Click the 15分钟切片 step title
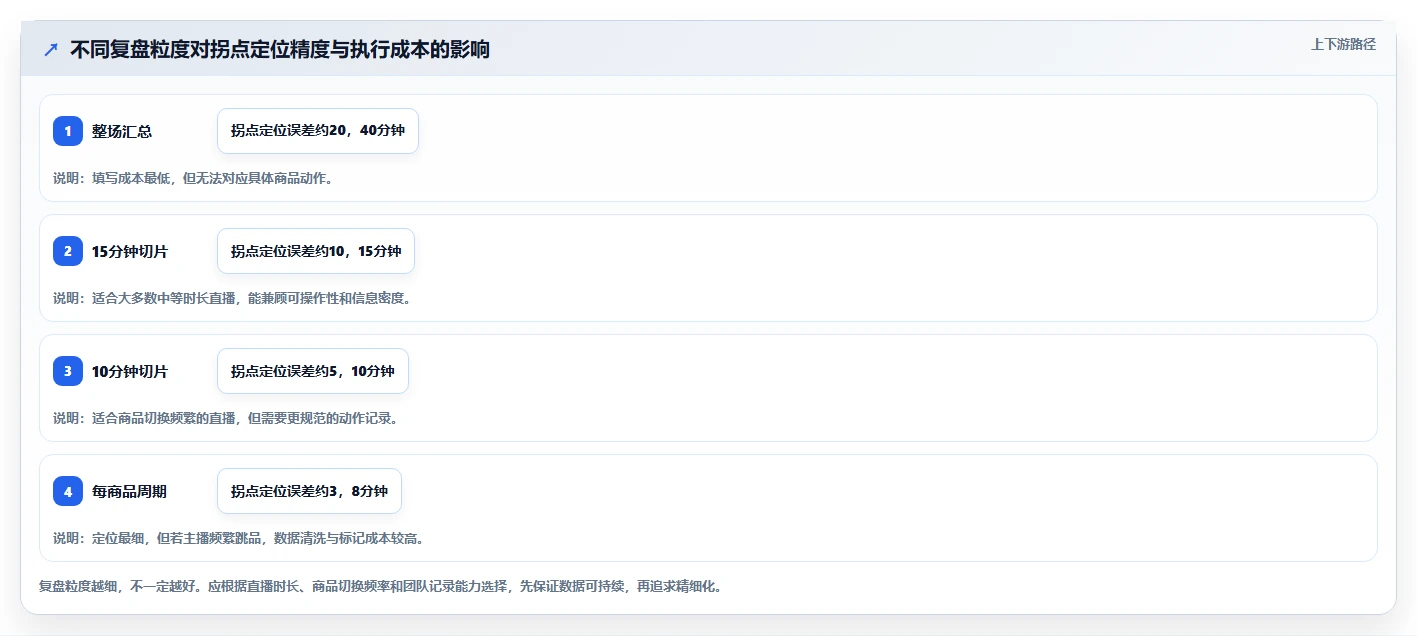Viewport: 1417px width, 636px height. [x=130, y=251]
